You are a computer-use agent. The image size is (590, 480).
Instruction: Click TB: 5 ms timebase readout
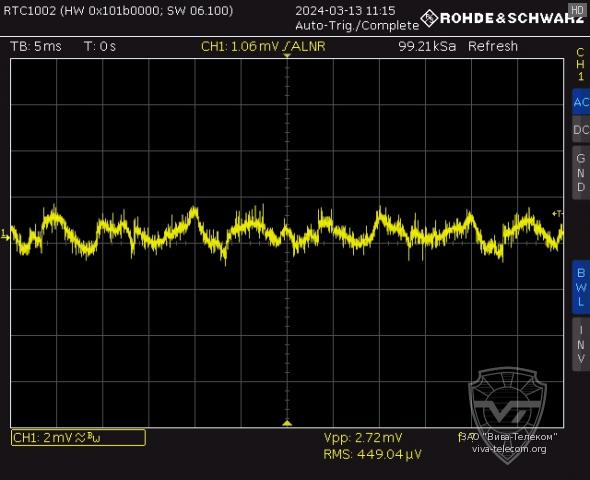coord(36,46)
